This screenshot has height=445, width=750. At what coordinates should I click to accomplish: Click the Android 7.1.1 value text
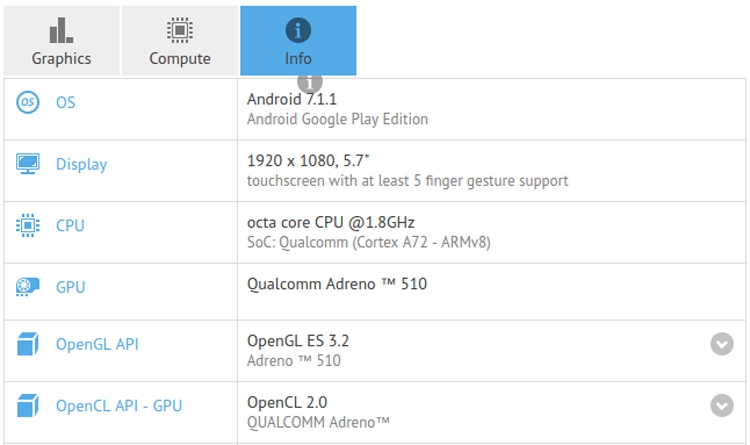pos(294,101)
